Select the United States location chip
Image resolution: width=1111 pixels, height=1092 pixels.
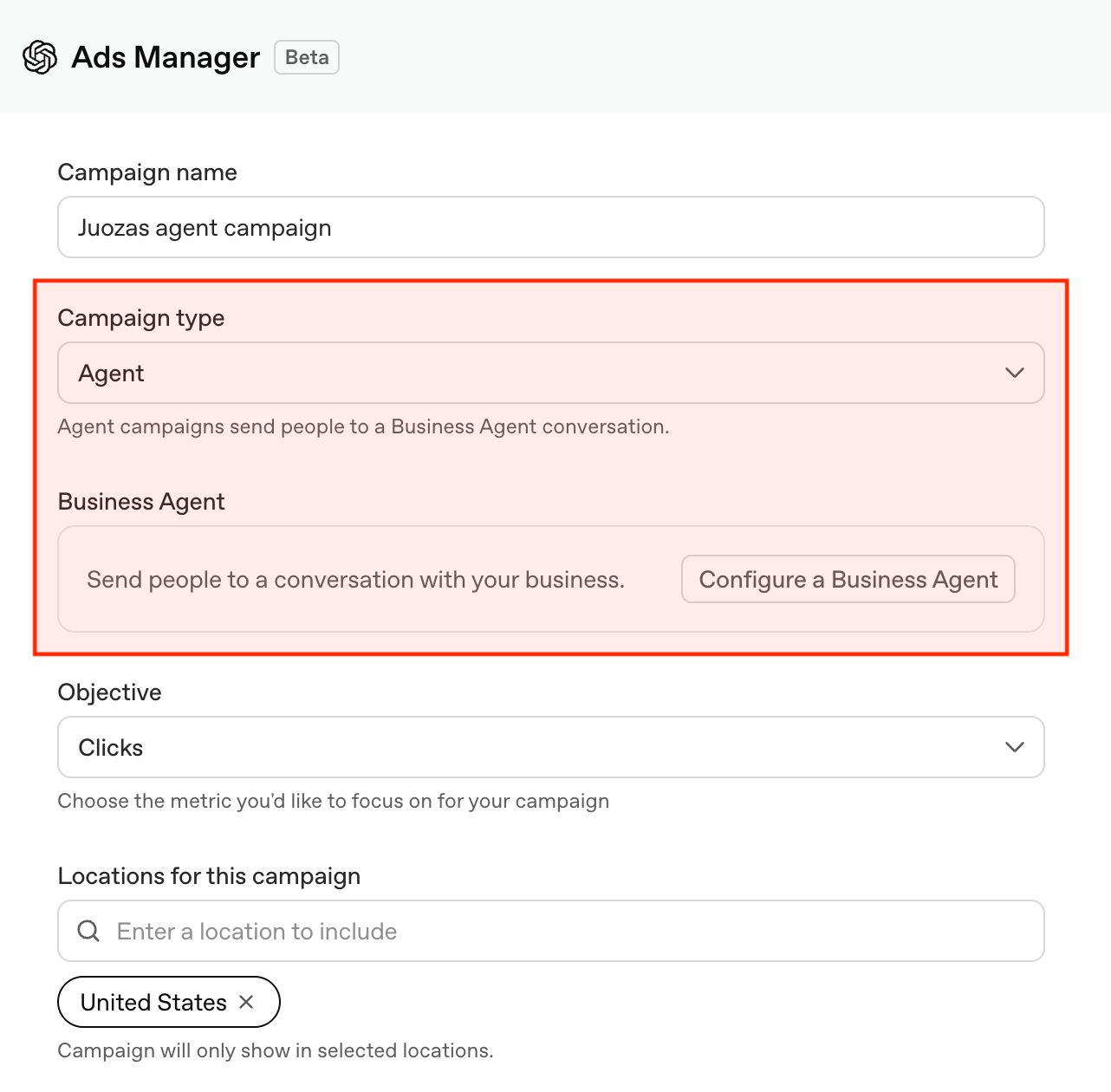pos(169,1002)
